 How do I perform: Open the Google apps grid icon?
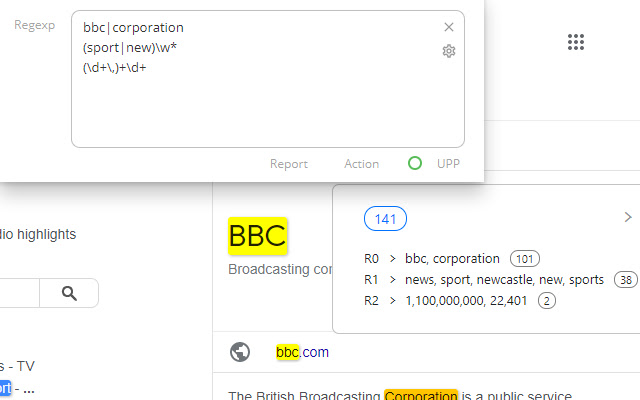(576, 42)
